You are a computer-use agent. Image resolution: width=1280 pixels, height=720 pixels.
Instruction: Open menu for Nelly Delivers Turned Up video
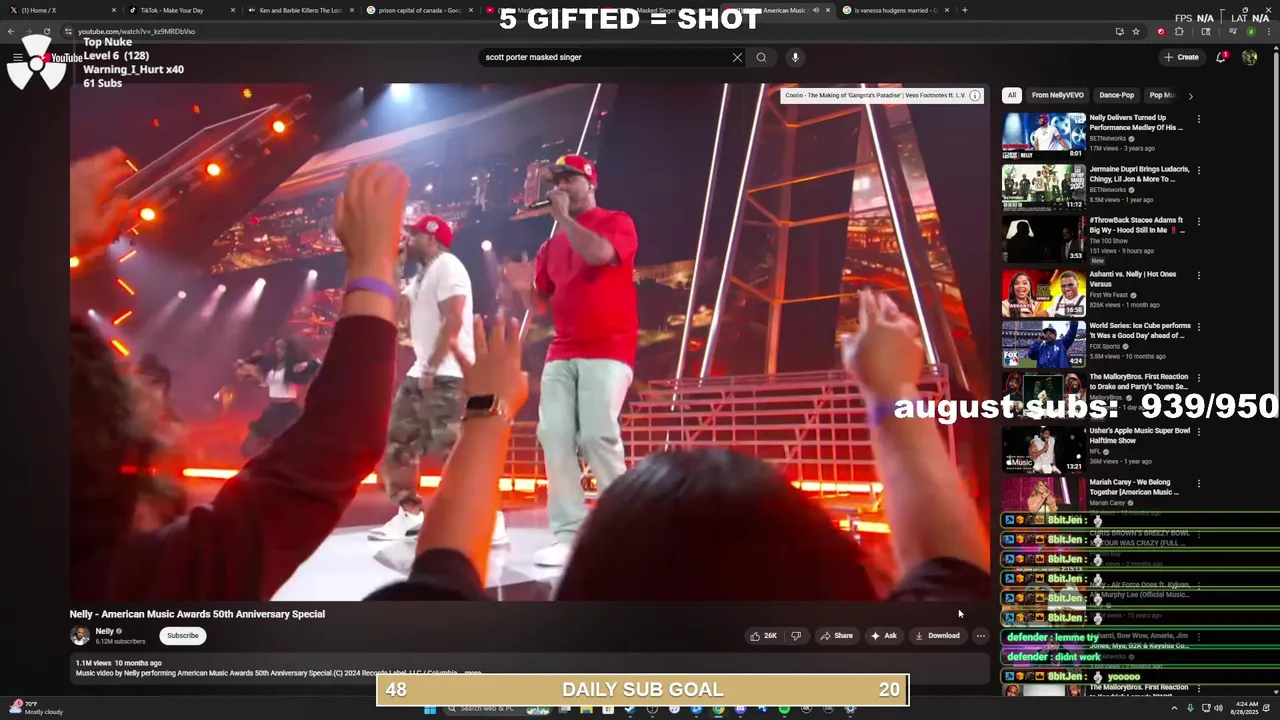pyautogui.click(x=1198, y=119)
